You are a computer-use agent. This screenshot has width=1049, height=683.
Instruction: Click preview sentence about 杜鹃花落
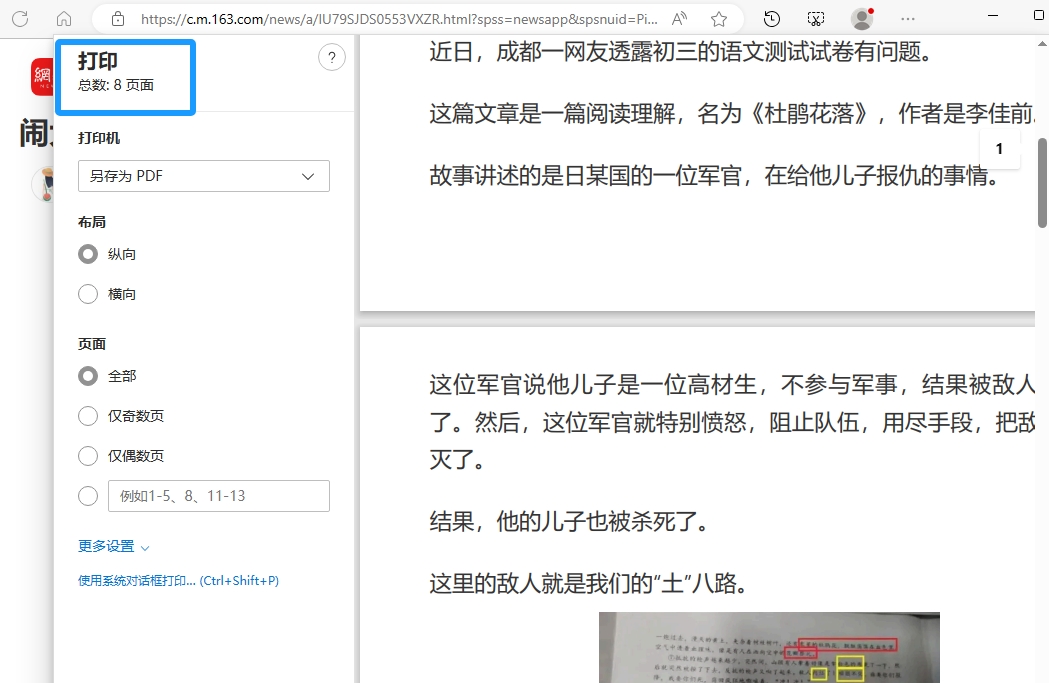coord(732,114)
